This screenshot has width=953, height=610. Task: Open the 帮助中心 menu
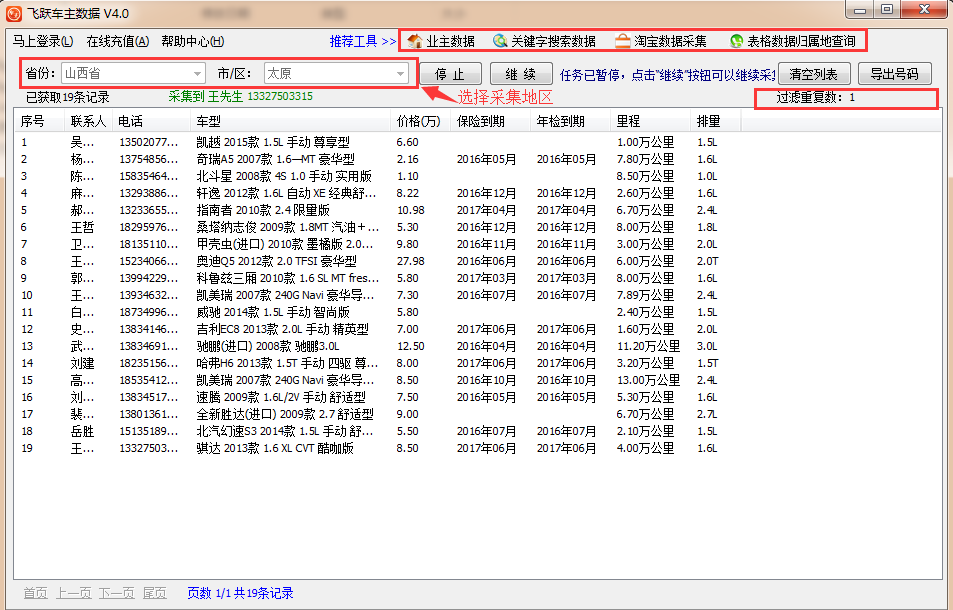(192, 42)
